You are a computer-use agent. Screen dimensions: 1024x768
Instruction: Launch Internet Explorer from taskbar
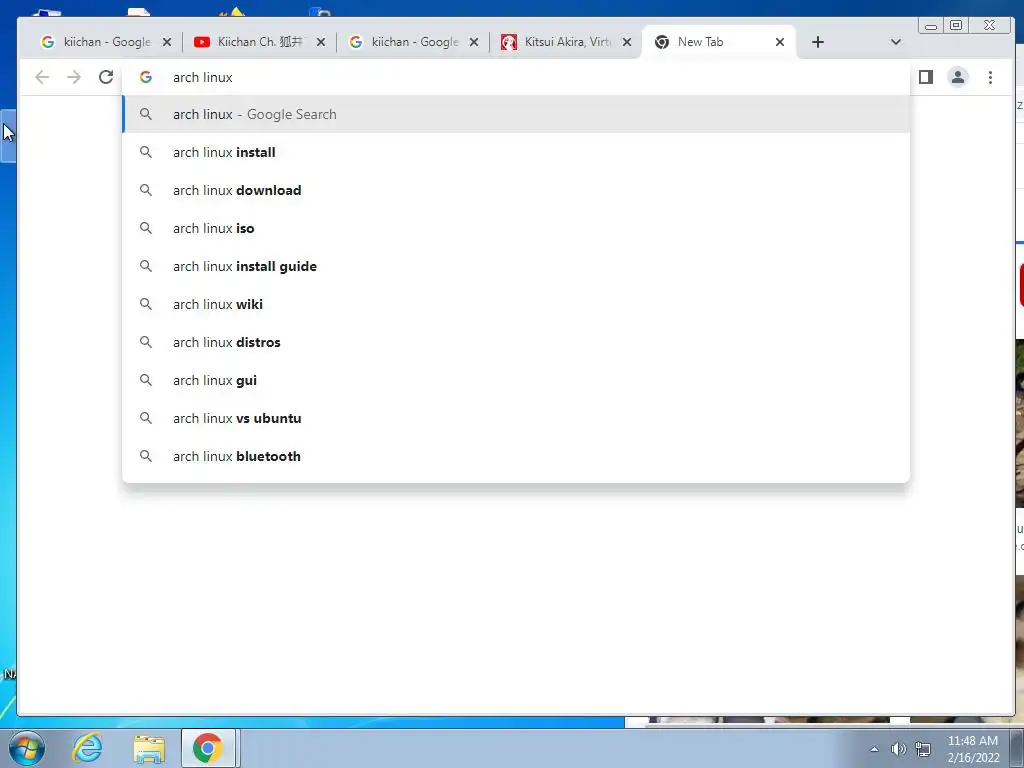click(88, 748)
